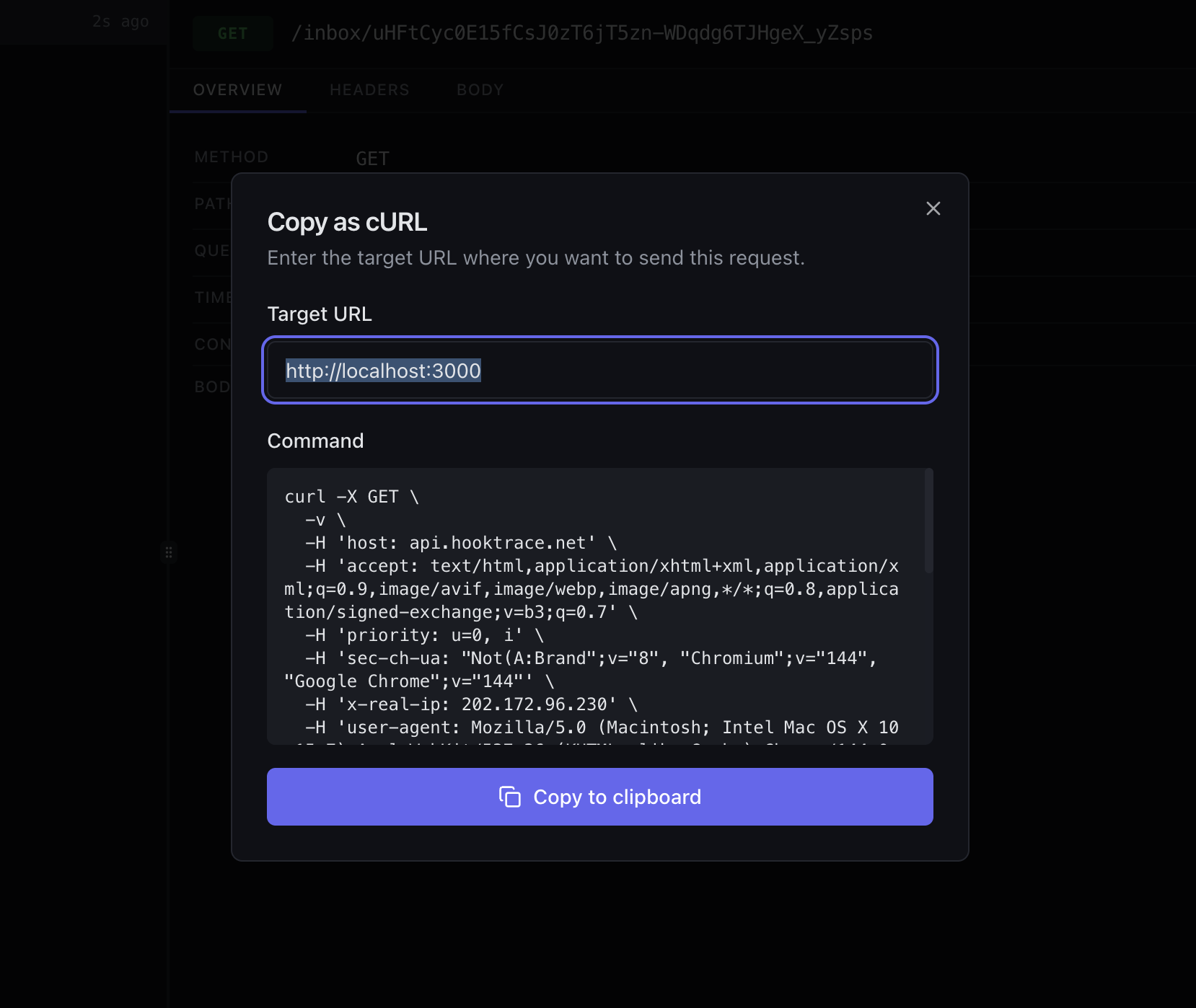Click the METHOD row behind the dialog
Screen dimensions: 1196x1008
231,156
